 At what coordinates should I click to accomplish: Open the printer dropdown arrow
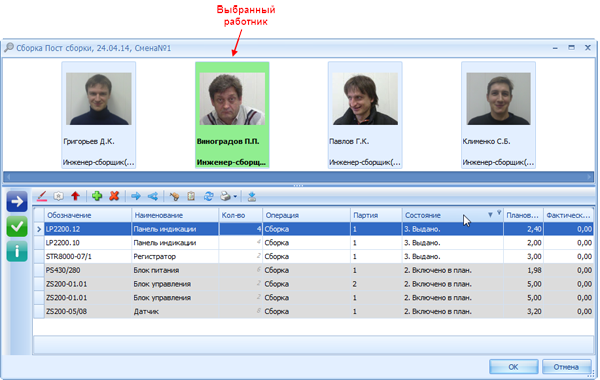pyautogui.click(x=235, y=197)
